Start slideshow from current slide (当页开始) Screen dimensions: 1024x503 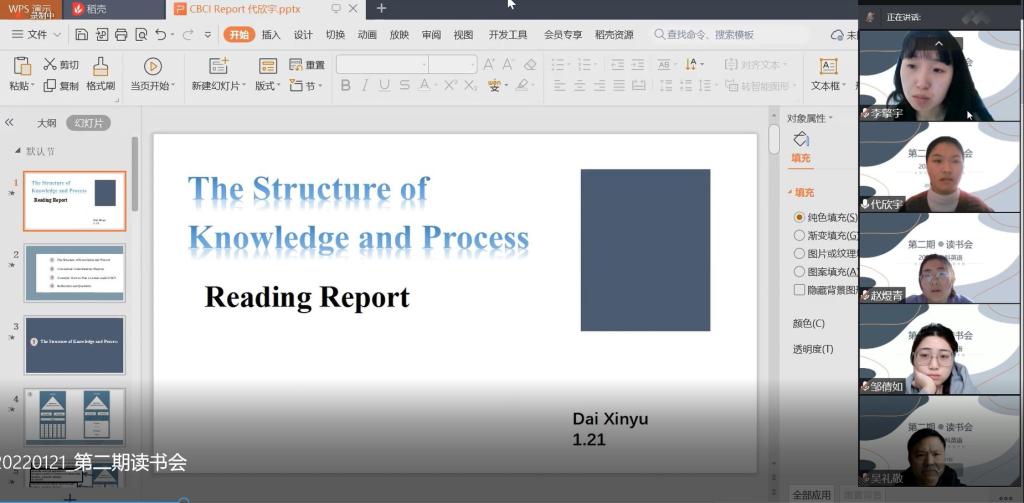pyautogui.click(x=152, y=73)
